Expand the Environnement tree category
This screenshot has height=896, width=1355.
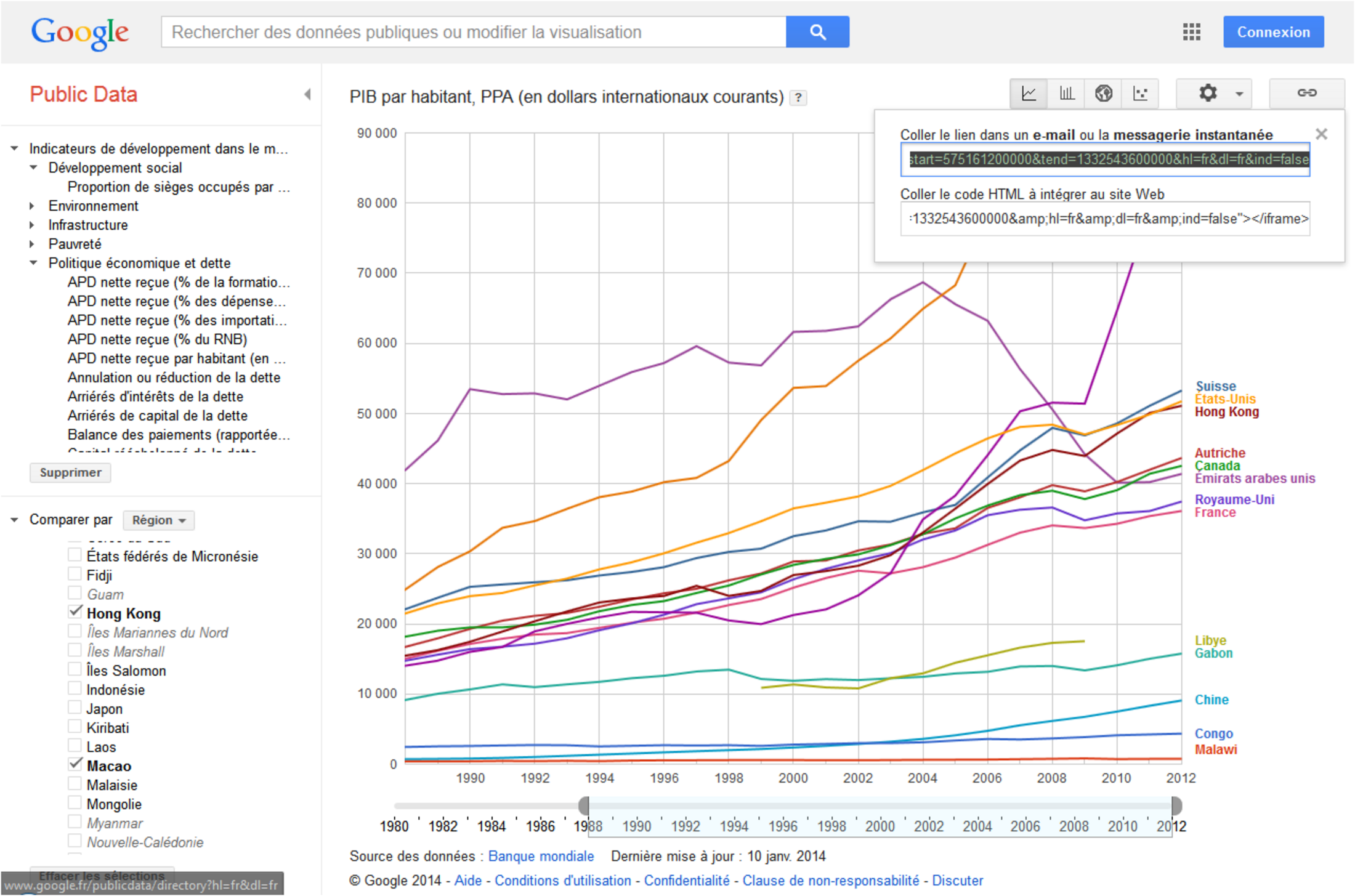point(33,206)
